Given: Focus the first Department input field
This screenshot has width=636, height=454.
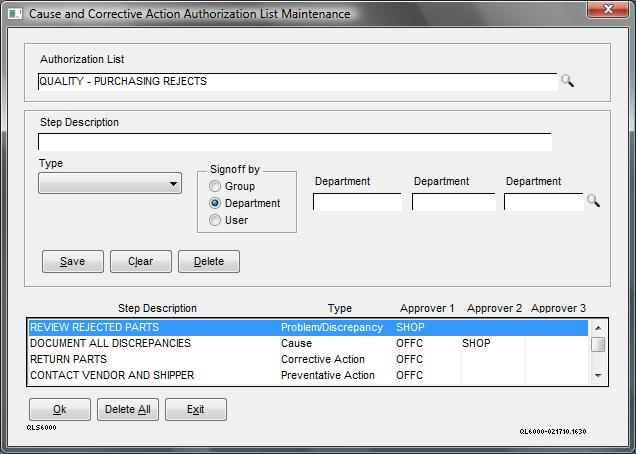Looking at the screenshot, I should pyautogui.click(x=357, y=202).
